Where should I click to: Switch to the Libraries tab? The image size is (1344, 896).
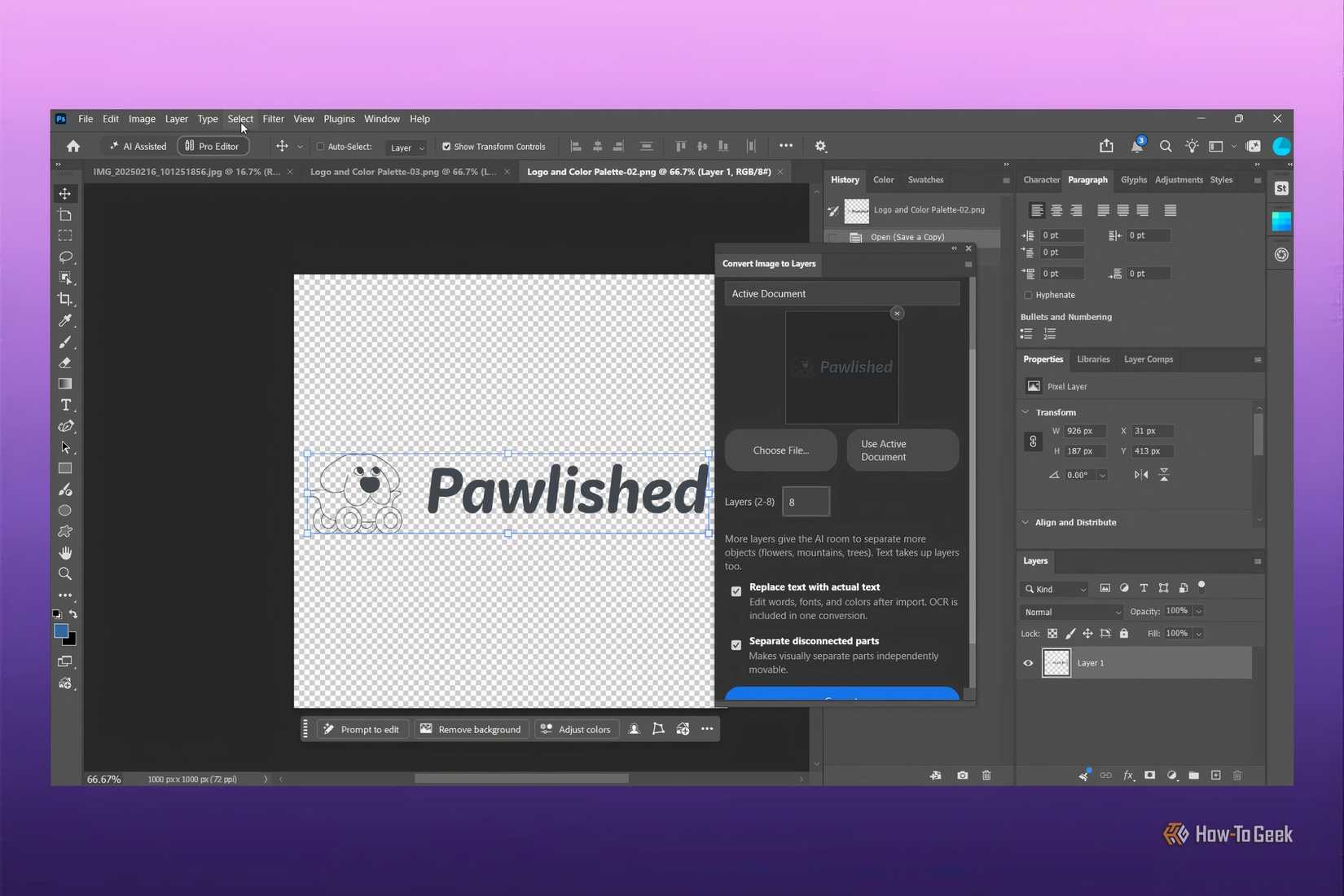[x=1093, y=359]
